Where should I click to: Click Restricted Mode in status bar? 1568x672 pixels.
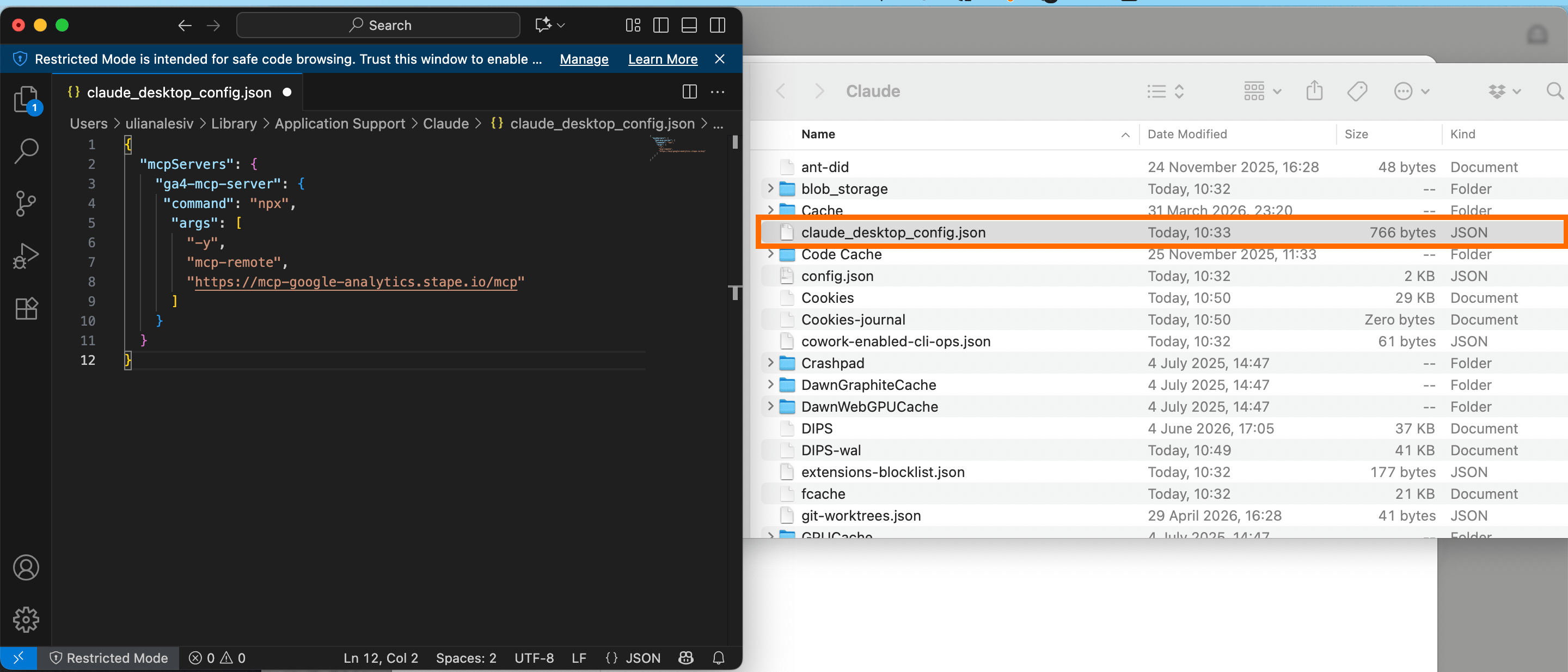108,658
